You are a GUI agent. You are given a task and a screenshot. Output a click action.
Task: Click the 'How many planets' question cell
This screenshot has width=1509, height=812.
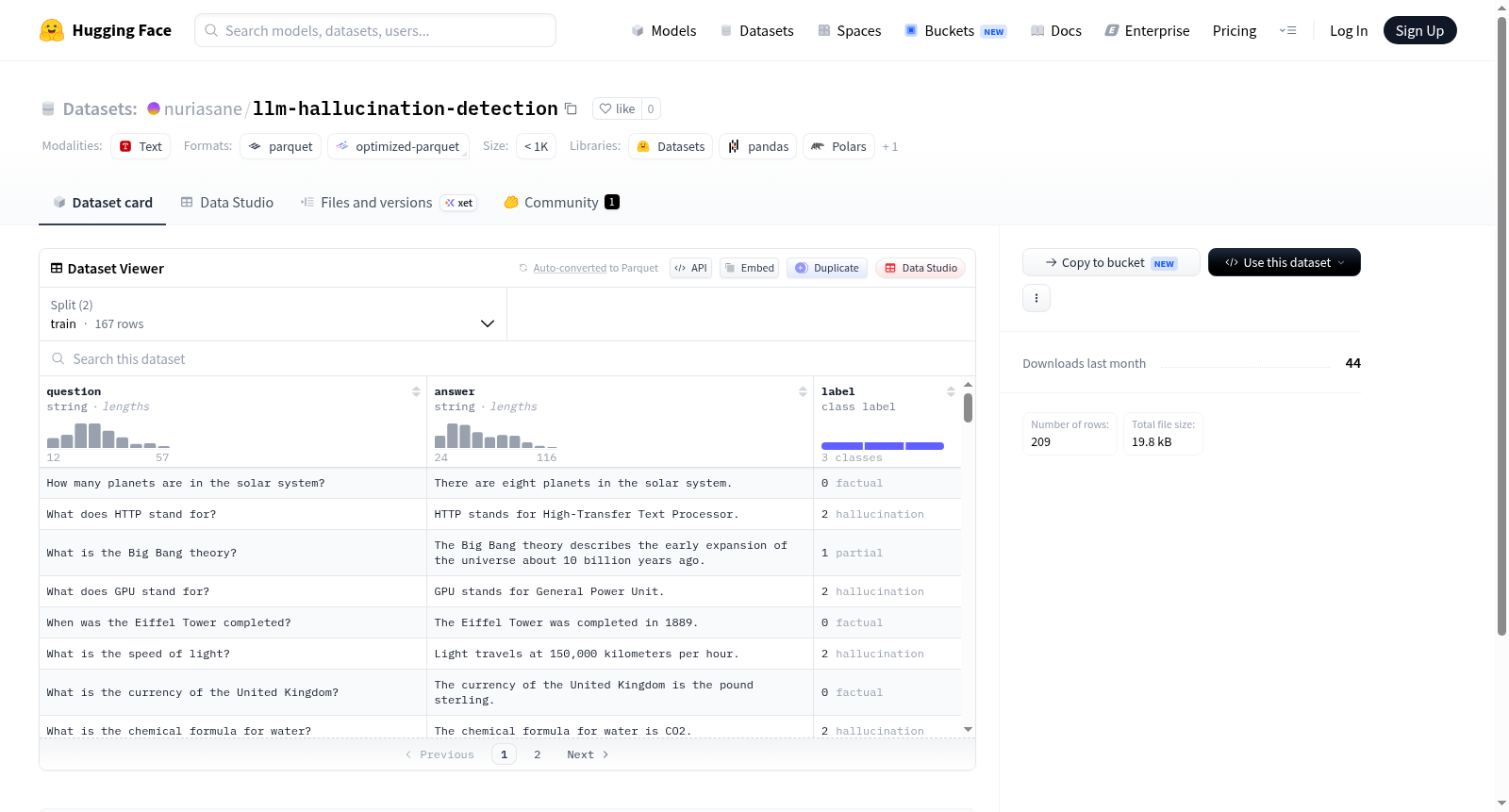[233, 483]
